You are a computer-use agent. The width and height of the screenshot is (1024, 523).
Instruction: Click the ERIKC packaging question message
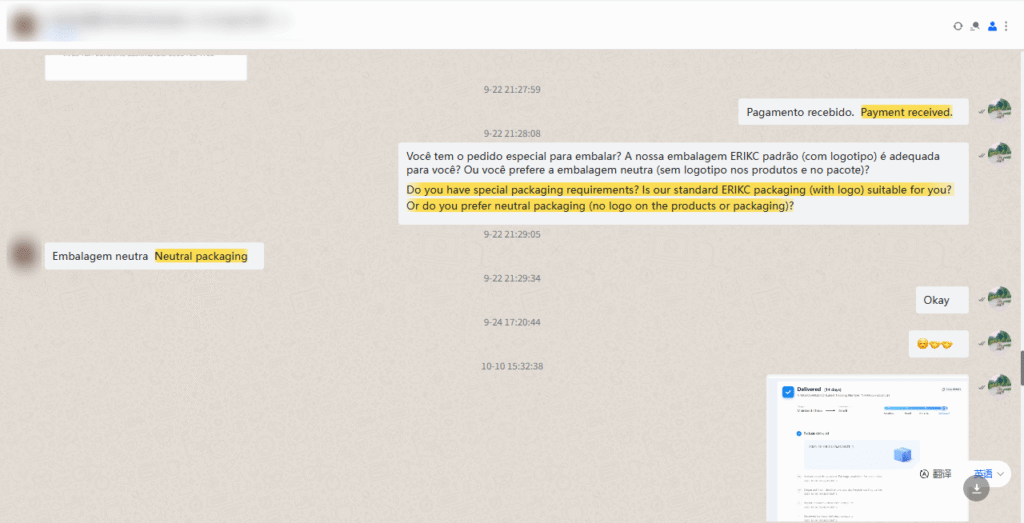(682, 182)
